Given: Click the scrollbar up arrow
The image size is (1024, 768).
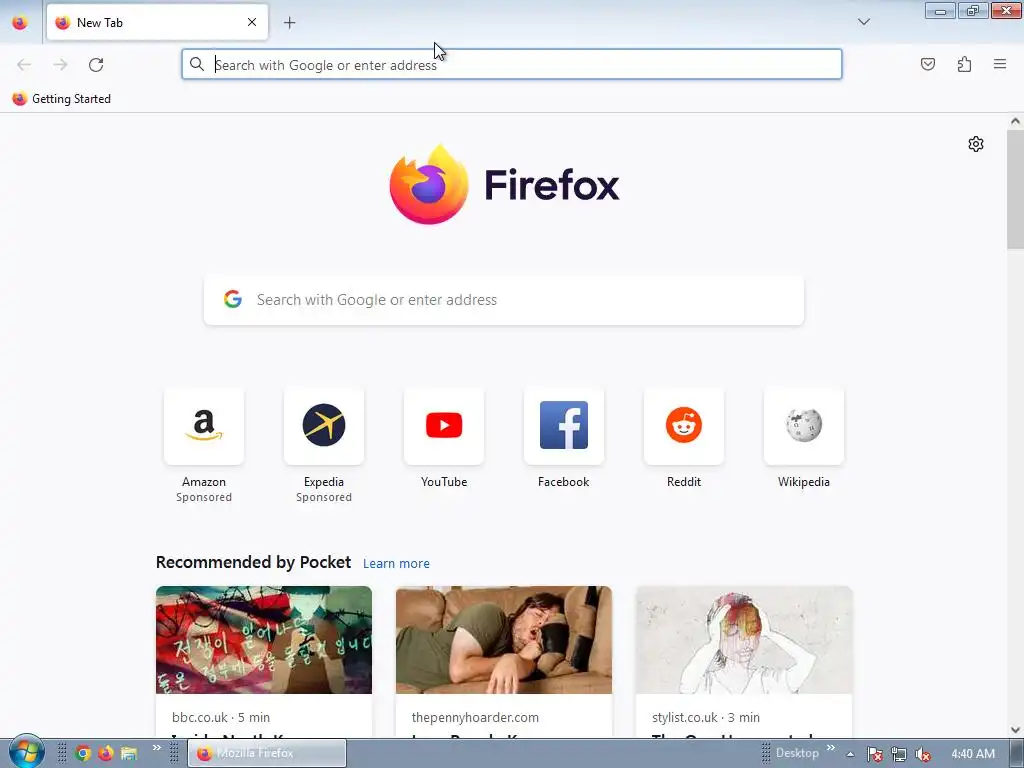Looking at the screenshot, I should 1015,121.
